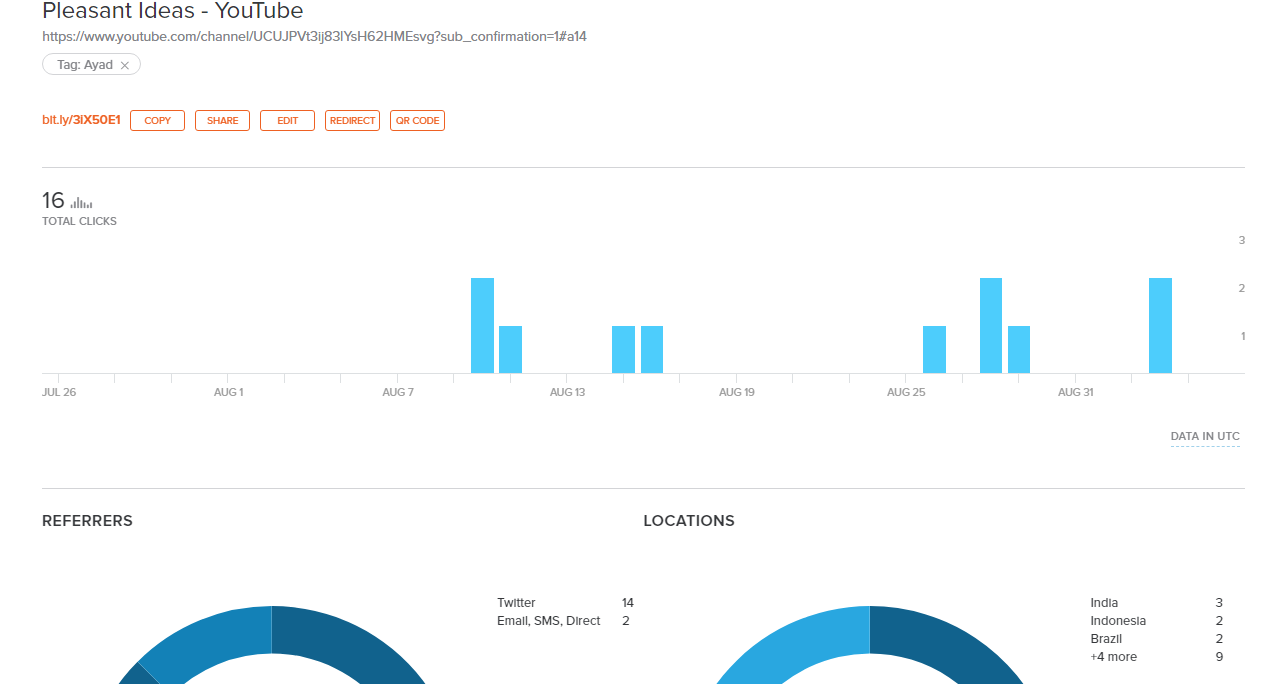
Task: Select the Indonesia location row
Action: pos(1156,621)
